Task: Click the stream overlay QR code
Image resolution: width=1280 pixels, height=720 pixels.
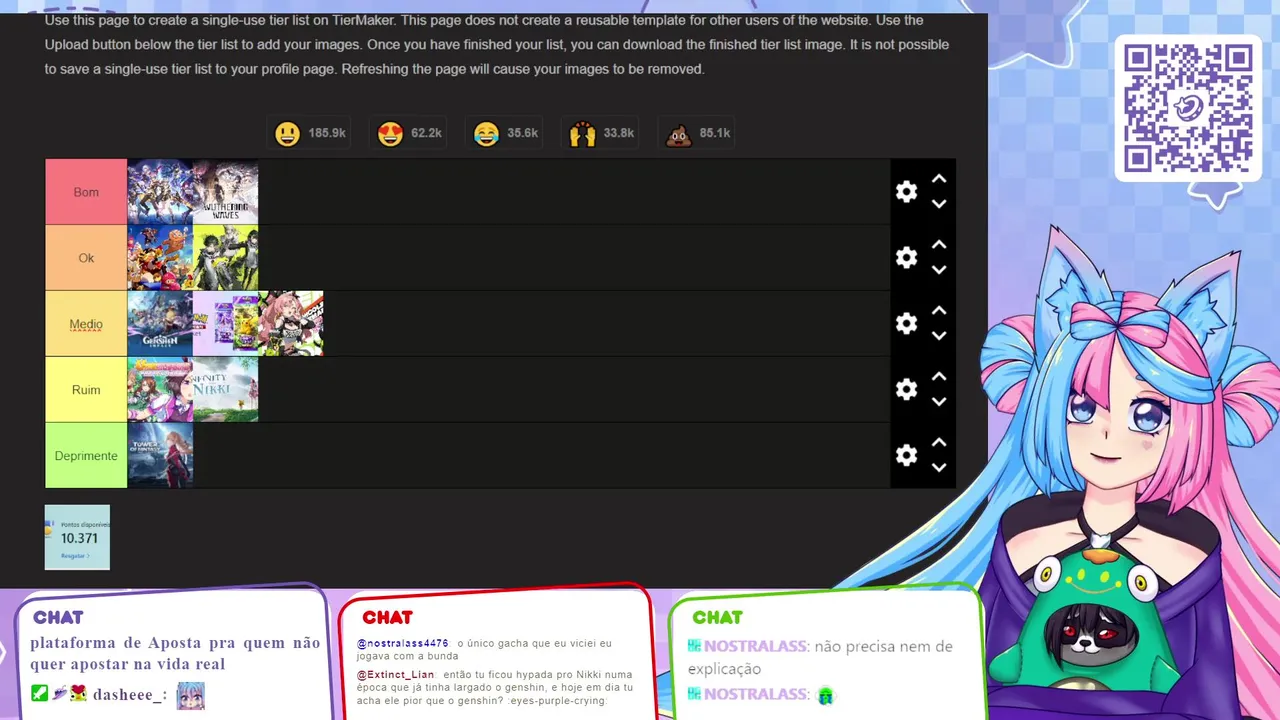Action: coord(1188,108)
